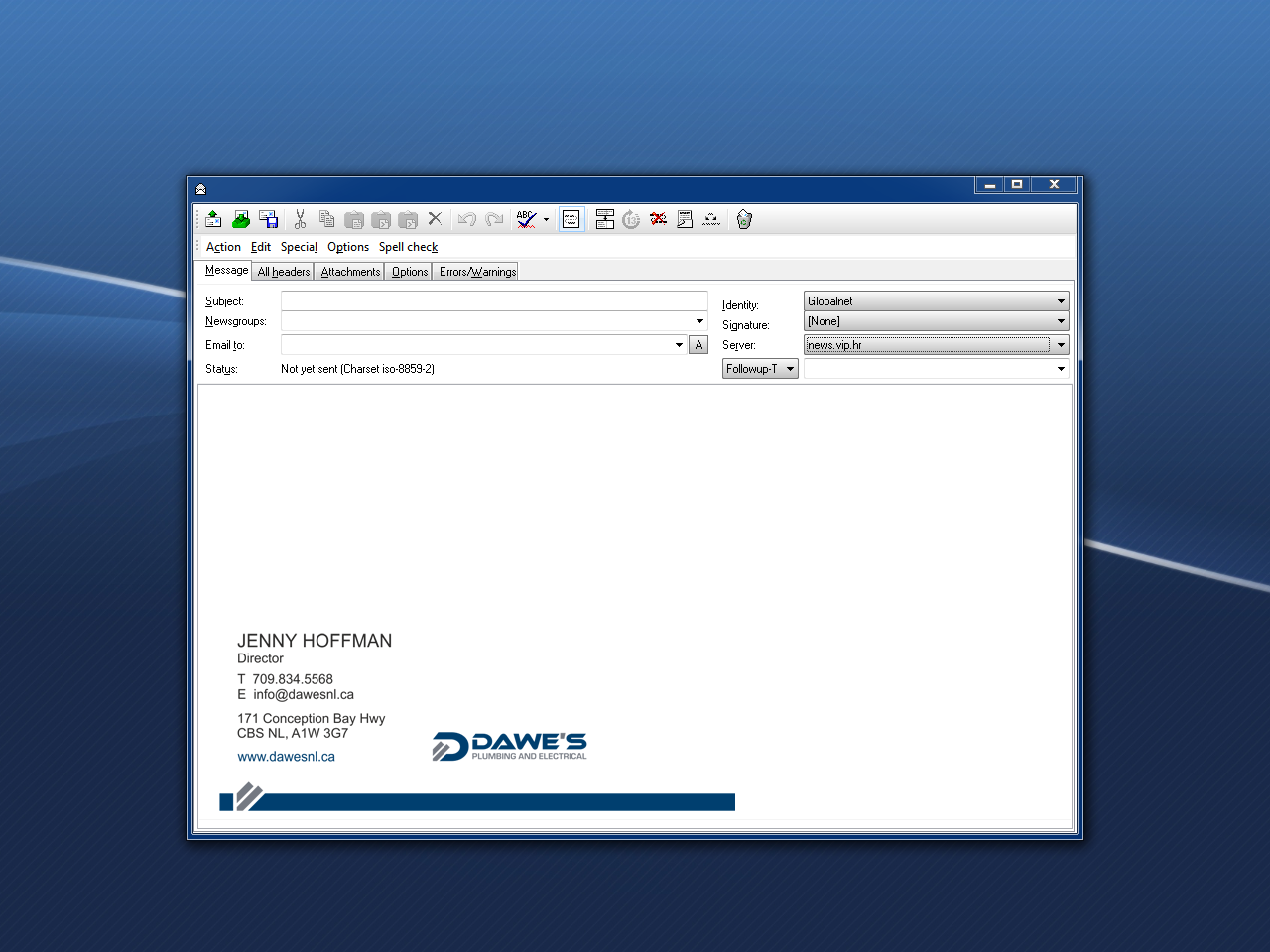Image resolution: width=1270 pixels, height=952 pixels.
Task: Click the www.dawesnl.ca link in signature
Action: click(x=286, y=757)
